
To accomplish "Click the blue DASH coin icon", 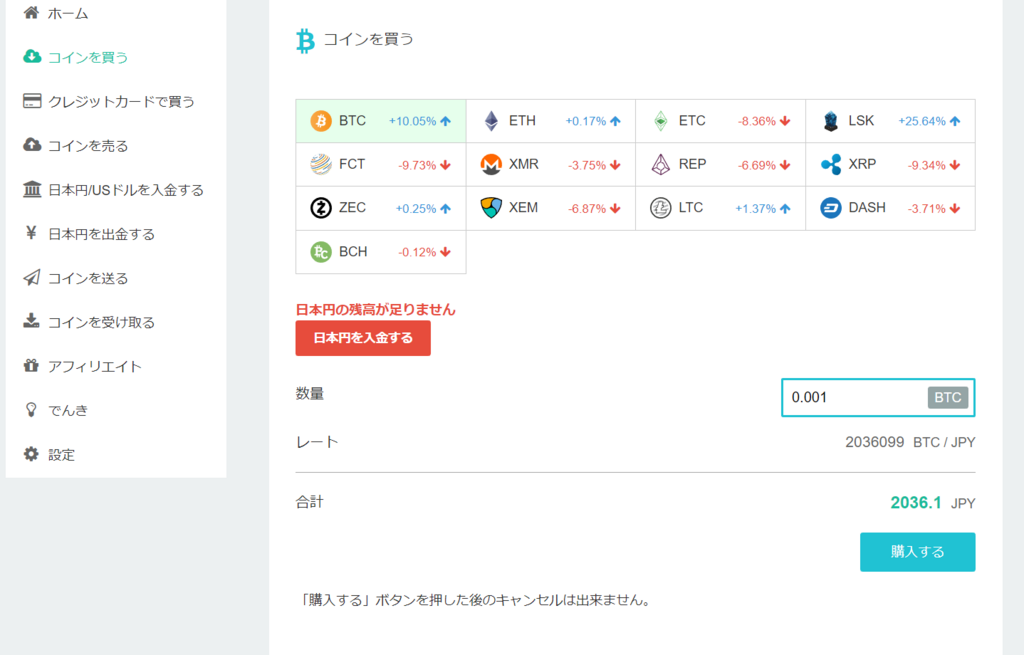I will [x=831, y=208].
